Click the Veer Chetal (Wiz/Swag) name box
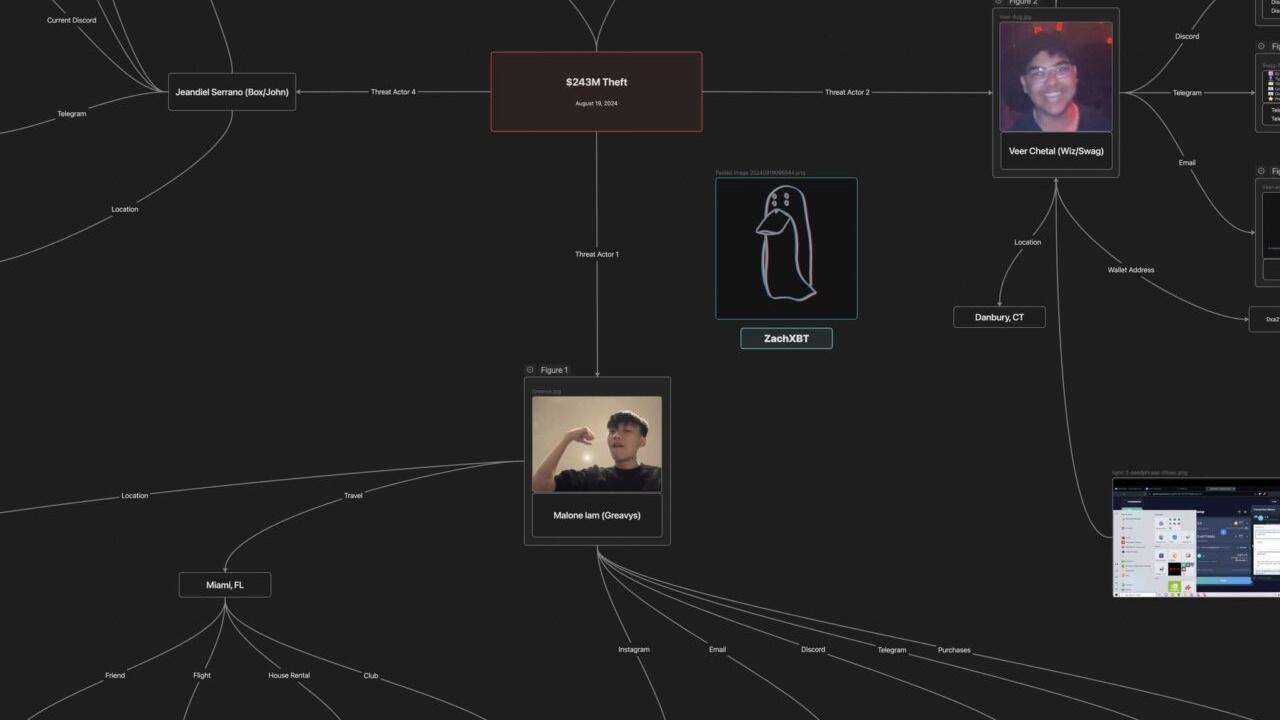1280x720 pixels. tap(1056, 151)
